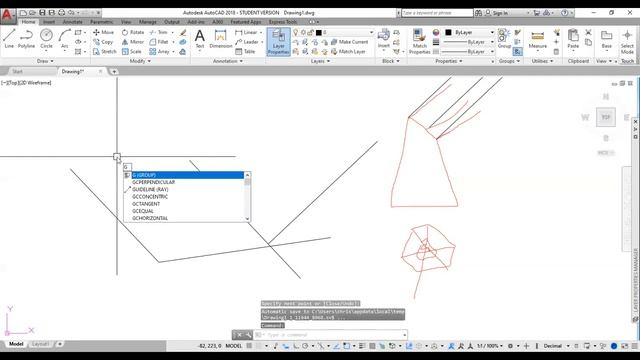Expand the Modify panel
Image resolution: width=640 pixels, height=360 pixels.
(140, 61)
